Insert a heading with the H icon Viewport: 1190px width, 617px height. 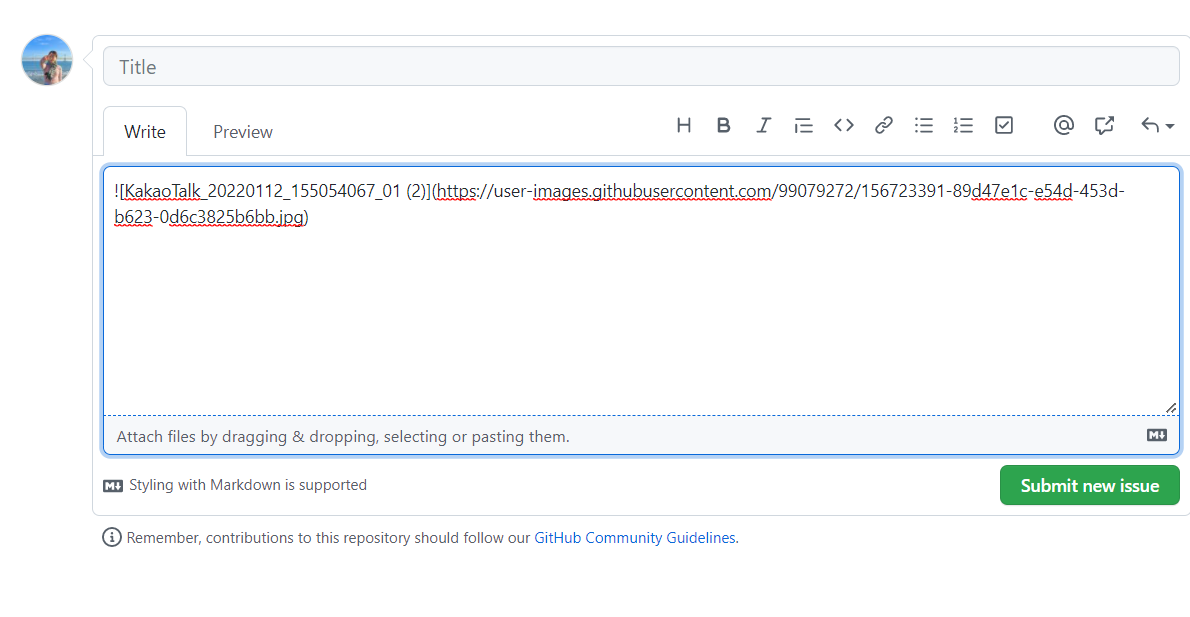pyautogui.click(x=684, y=125)
